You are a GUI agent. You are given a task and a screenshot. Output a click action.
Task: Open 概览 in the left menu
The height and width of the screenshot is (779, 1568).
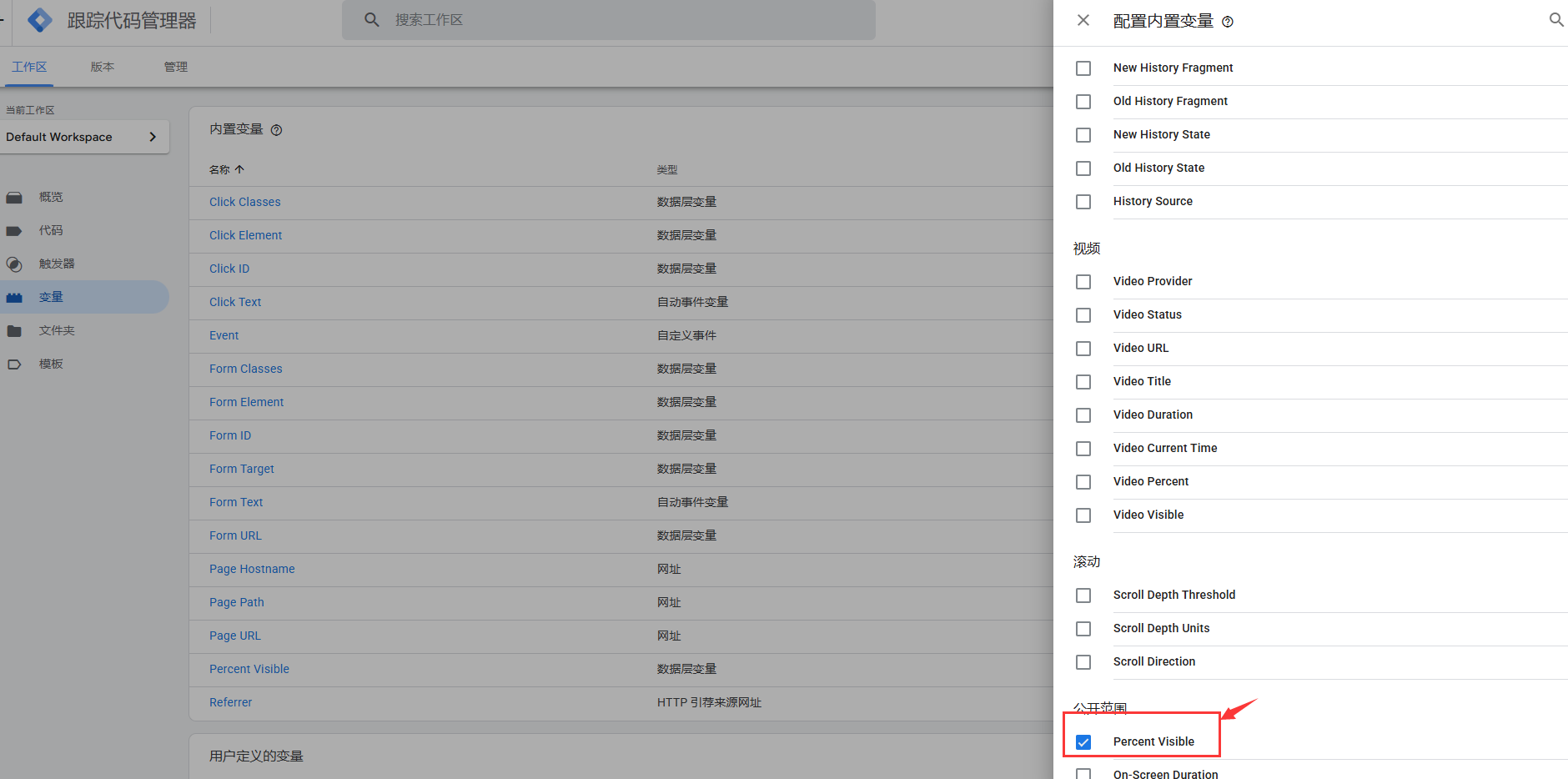tap(51, 197)
